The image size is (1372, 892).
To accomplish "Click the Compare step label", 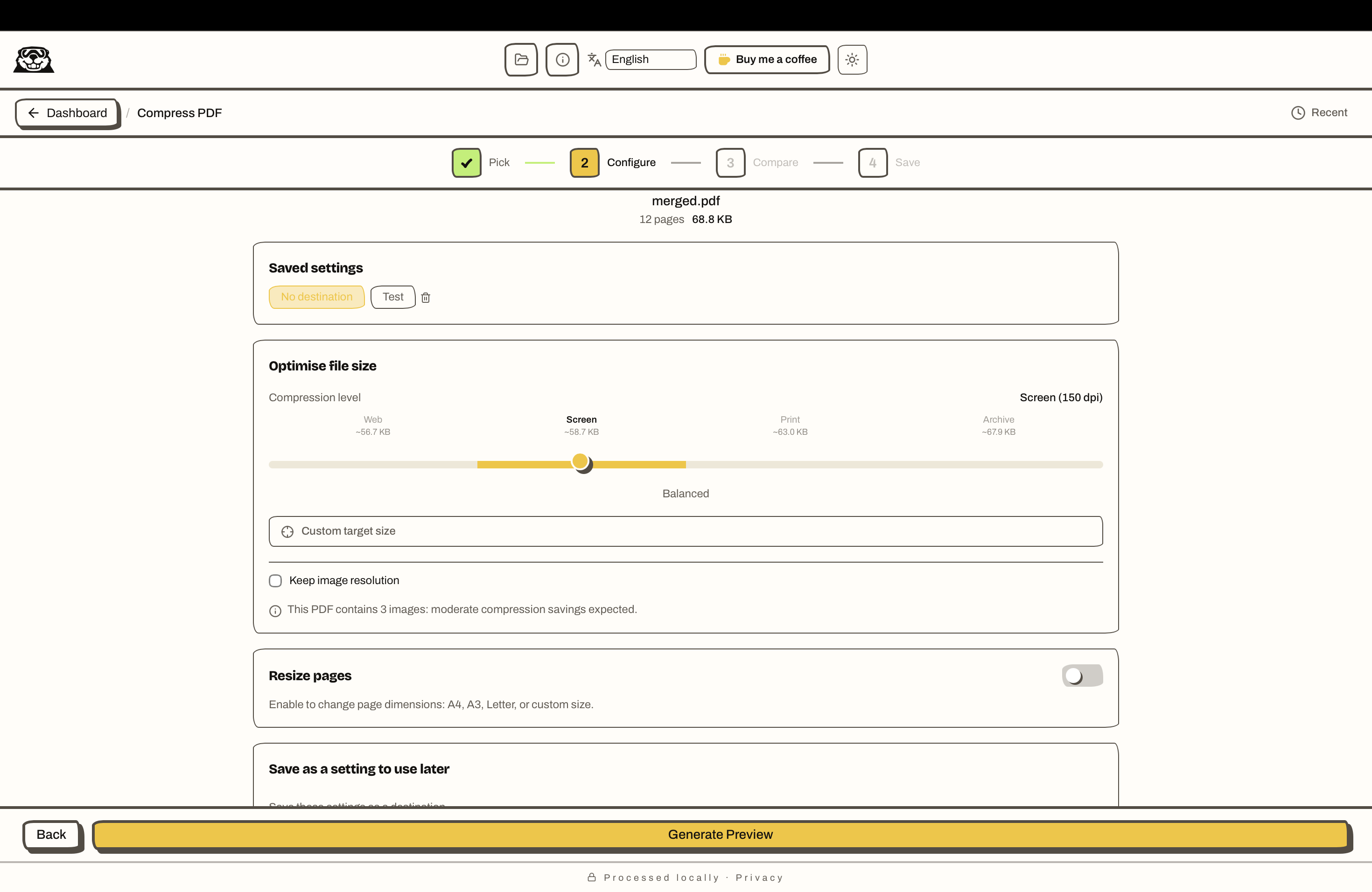I will click(775, 162).
